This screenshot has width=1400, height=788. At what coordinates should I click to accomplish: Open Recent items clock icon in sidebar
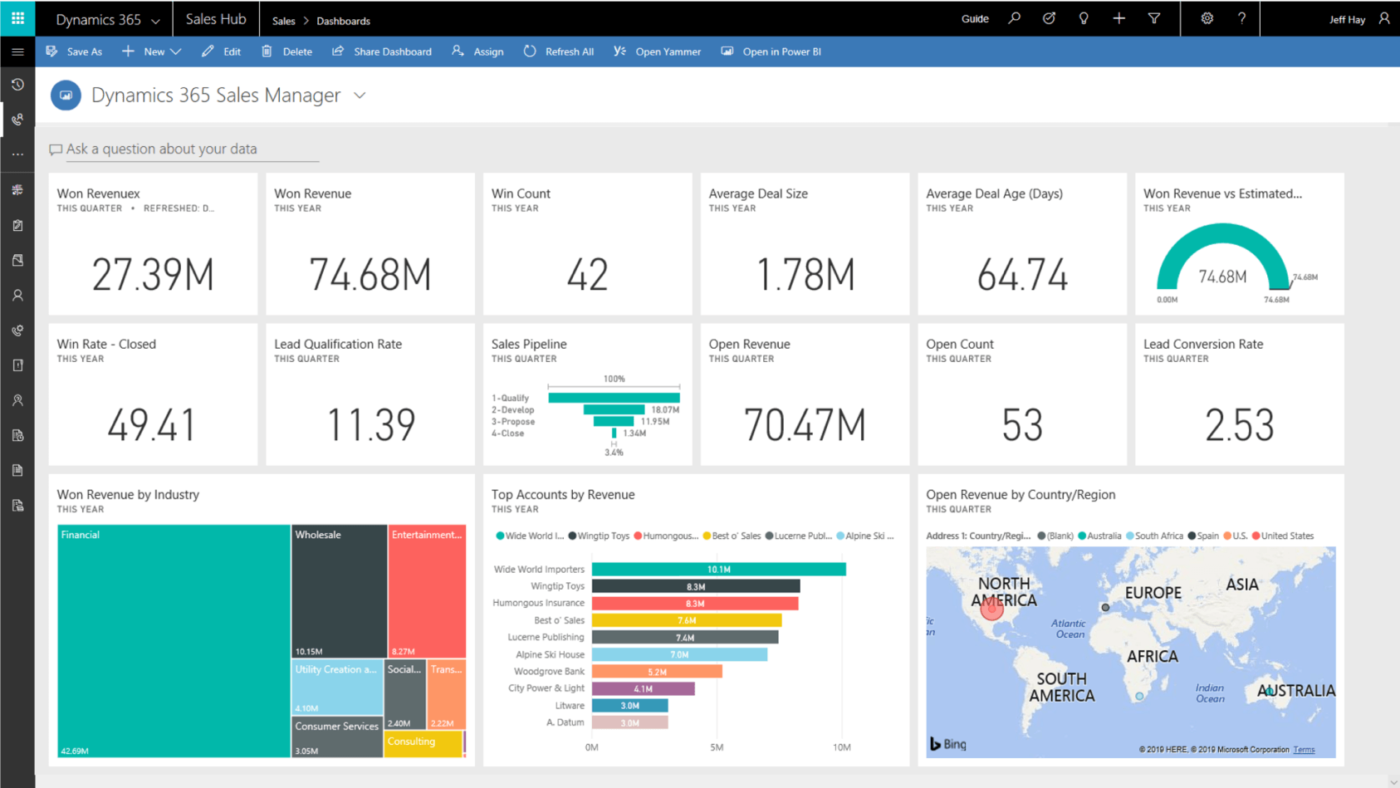[17, 85]
